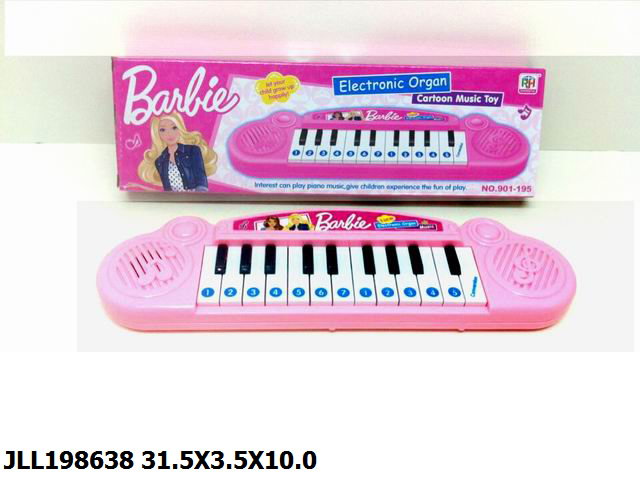This screenshot has width=640, height=478.
Task: Click the 31.5X3.5X10.0 dimensions text
Action: point(229,461)
